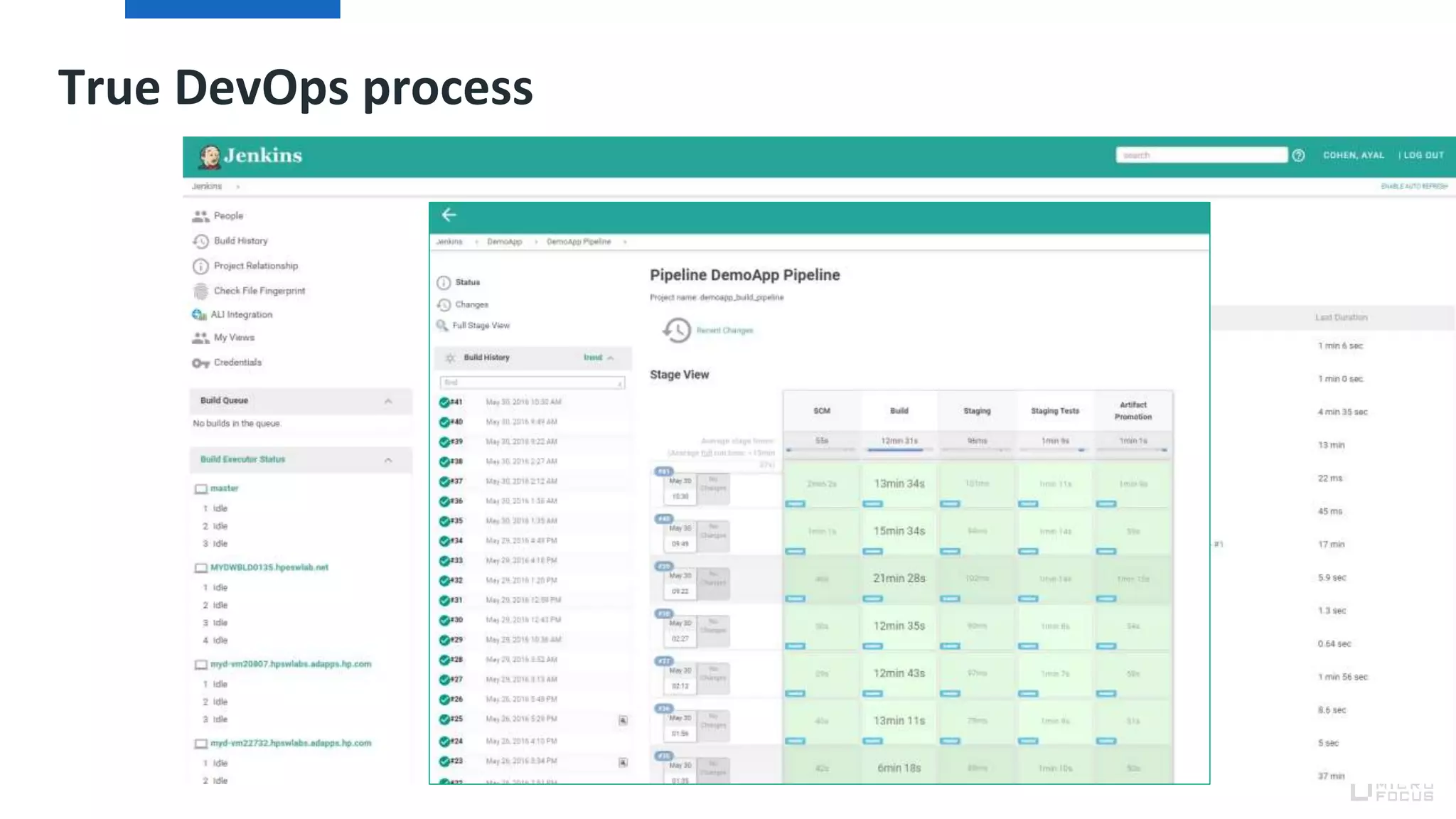1456x819 pixels.
Task: Click the success status icon of build #41
Action: [444, 402]
